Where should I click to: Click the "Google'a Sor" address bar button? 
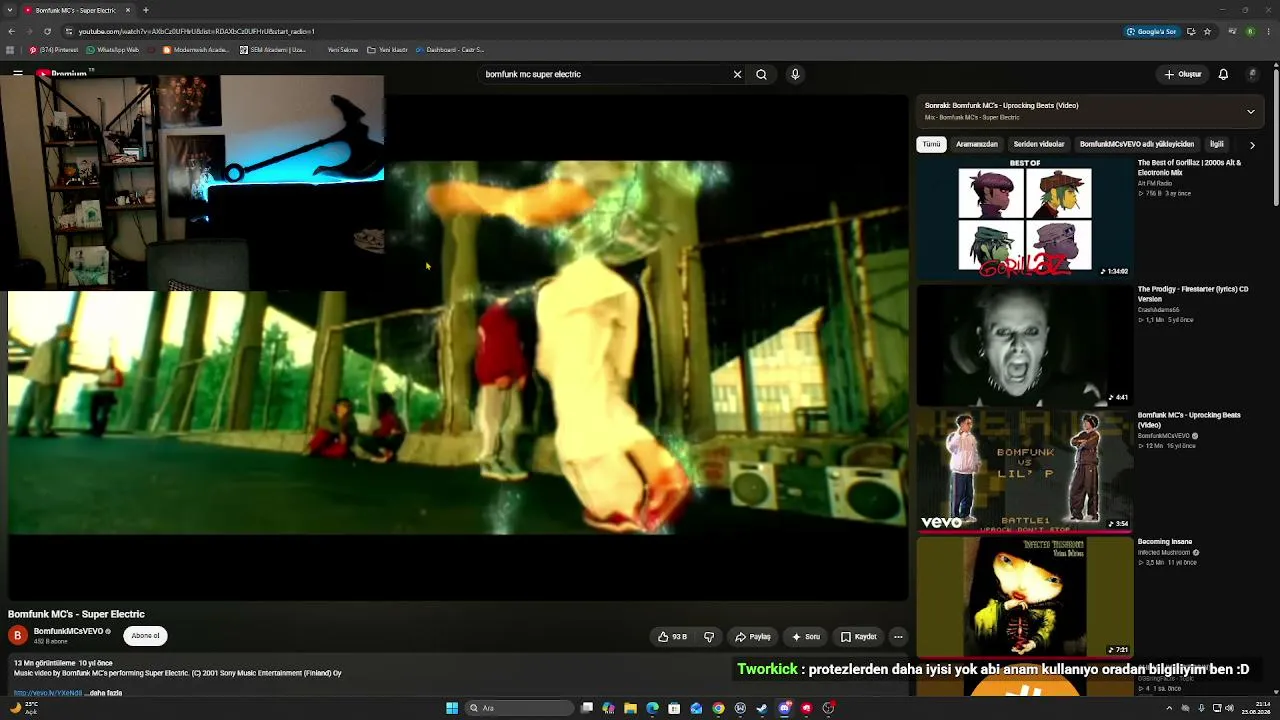[1152, 31]
